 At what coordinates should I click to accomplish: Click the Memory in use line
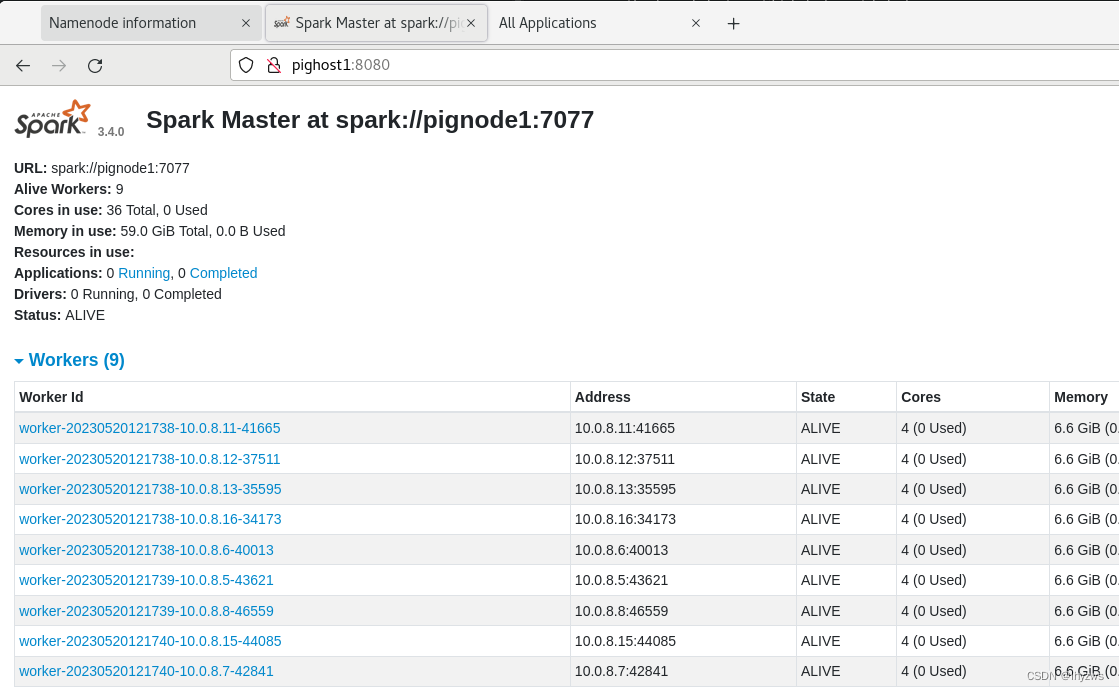(150, 231)
